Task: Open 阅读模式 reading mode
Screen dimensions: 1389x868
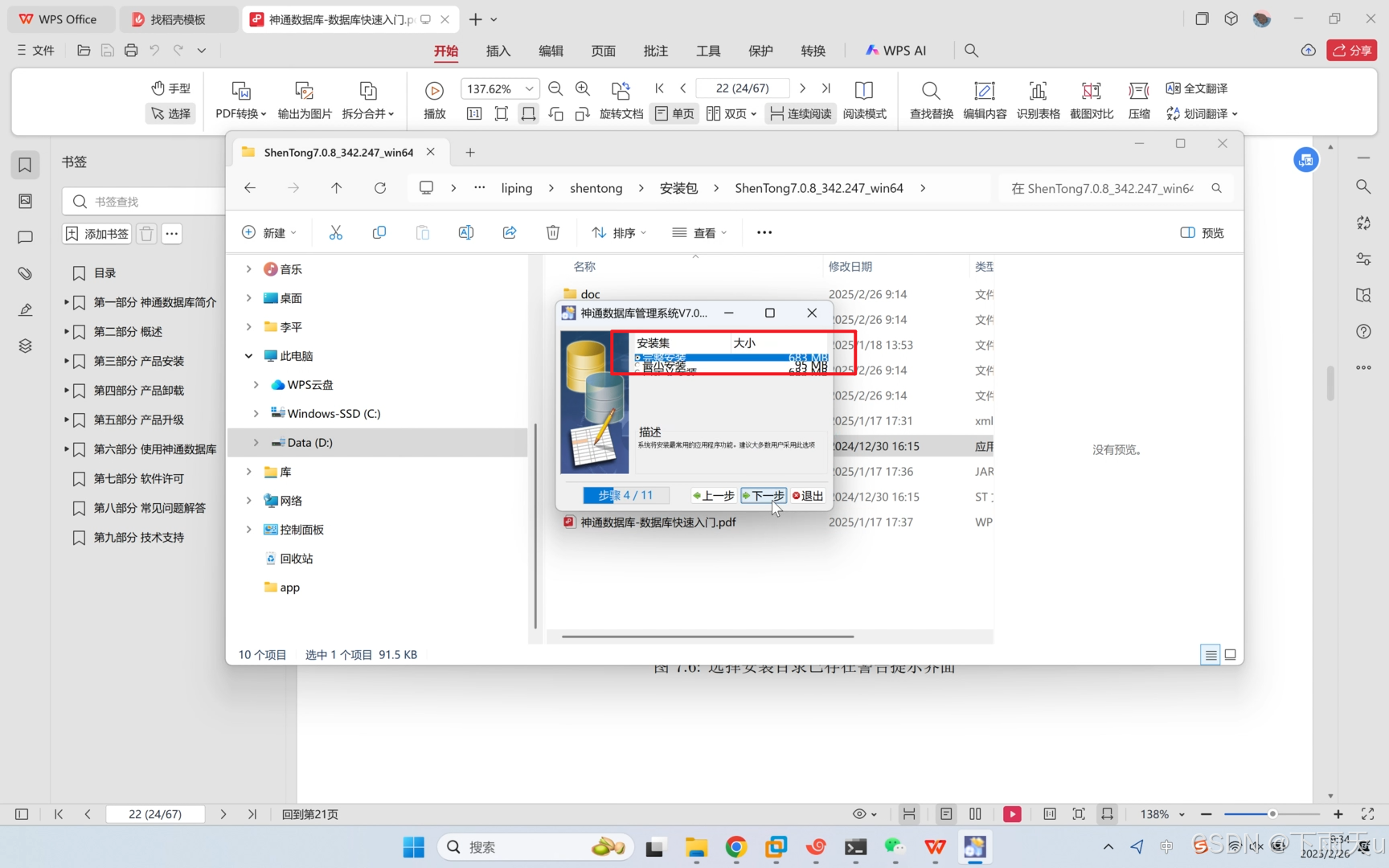Action: pos(864,100)
